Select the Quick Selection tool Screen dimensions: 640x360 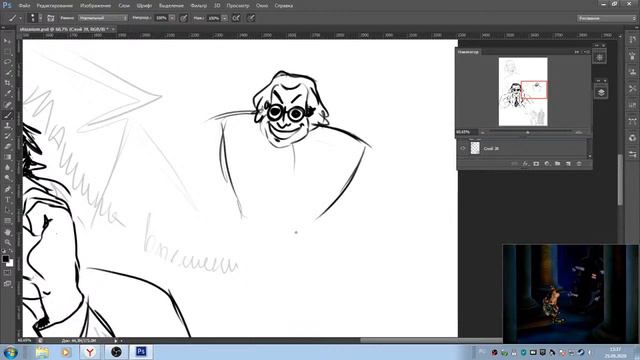click(x=7, y=73)
